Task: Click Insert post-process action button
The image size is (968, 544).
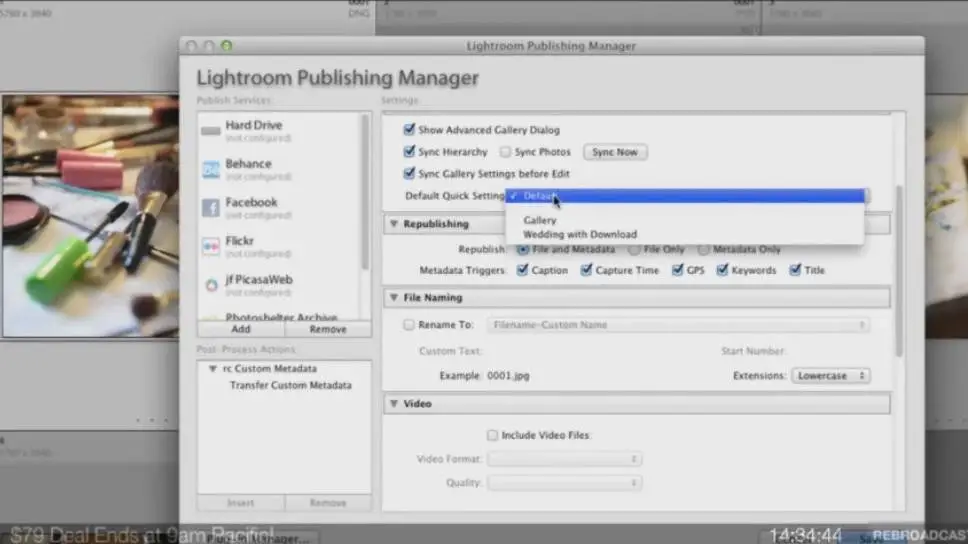Action: click(241, 503)
